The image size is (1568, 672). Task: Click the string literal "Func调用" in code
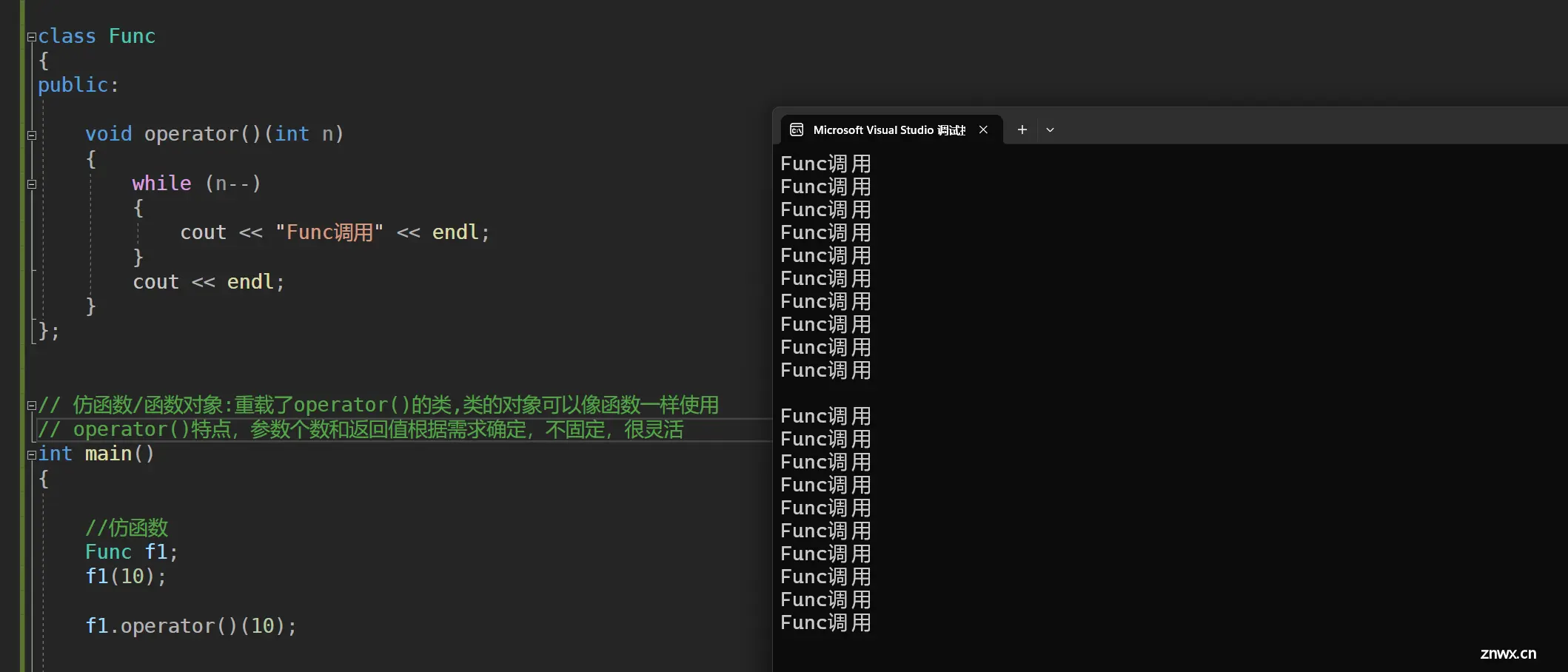pyautogui.click(x=329, y=232)
